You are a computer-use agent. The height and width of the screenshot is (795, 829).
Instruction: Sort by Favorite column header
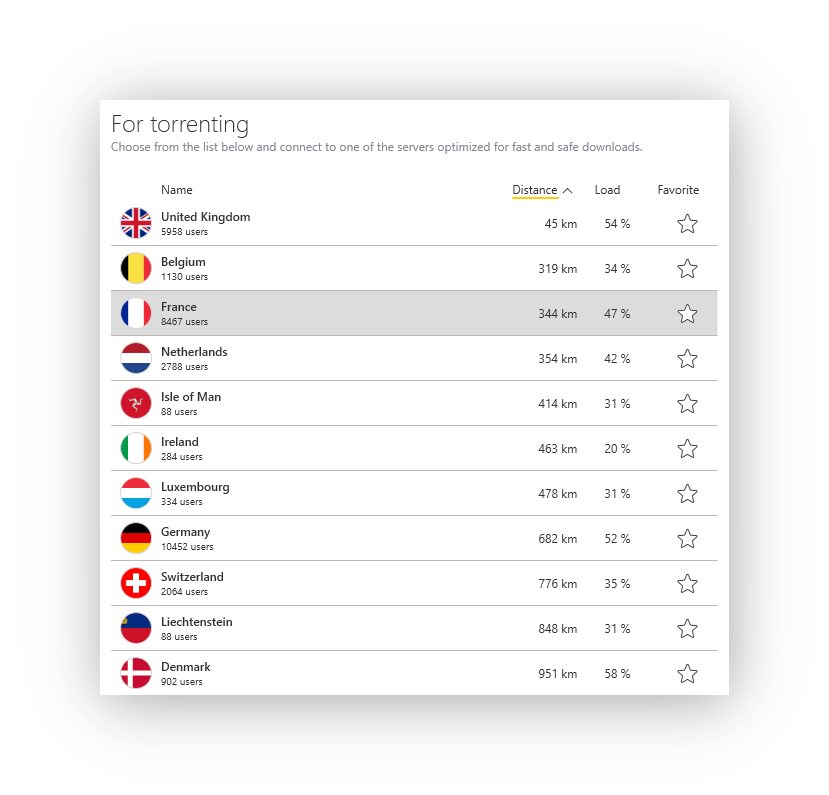click(678, 190)
